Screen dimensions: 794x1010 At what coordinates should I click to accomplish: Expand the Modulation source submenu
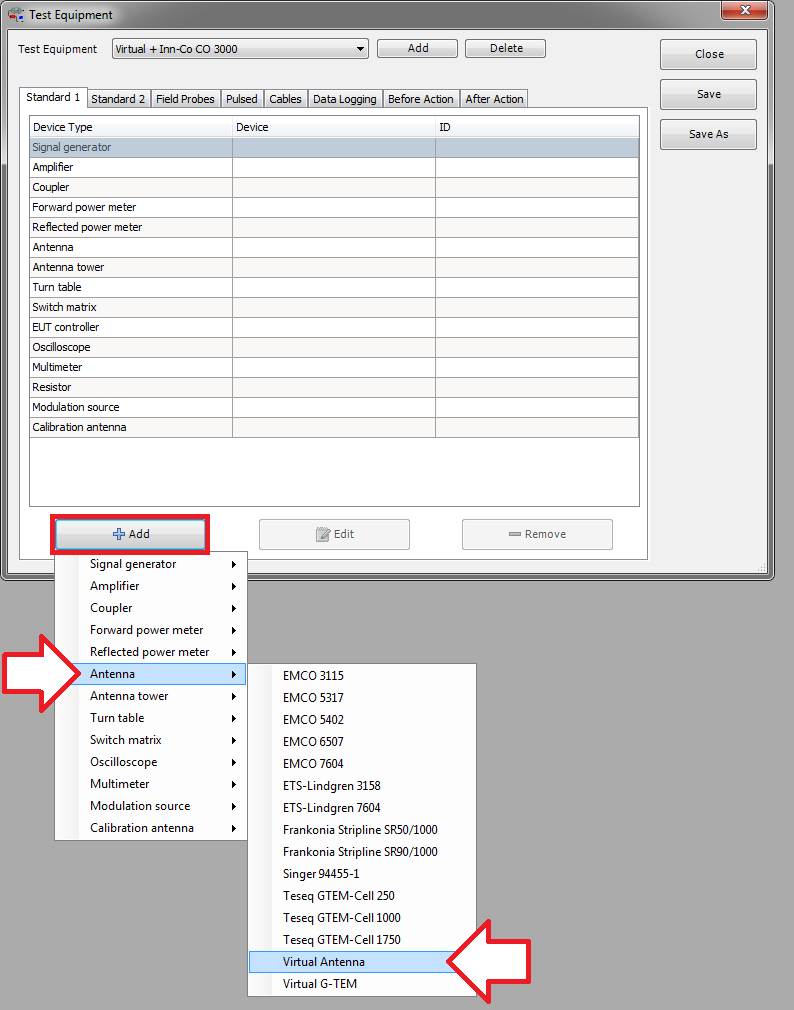pos(151,806)
